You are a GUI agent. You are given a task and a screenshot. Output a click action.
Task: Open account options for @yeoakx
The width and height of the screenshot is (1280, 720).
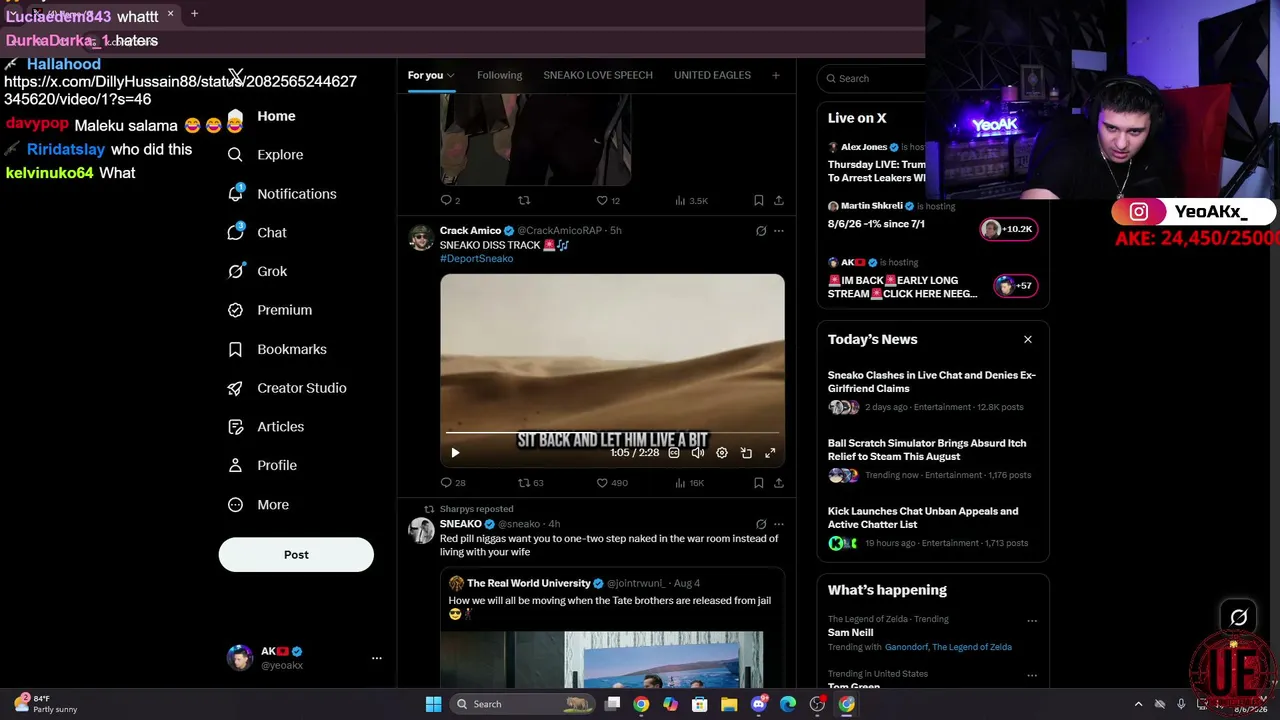pyautogui.click(x=376, y=658)
